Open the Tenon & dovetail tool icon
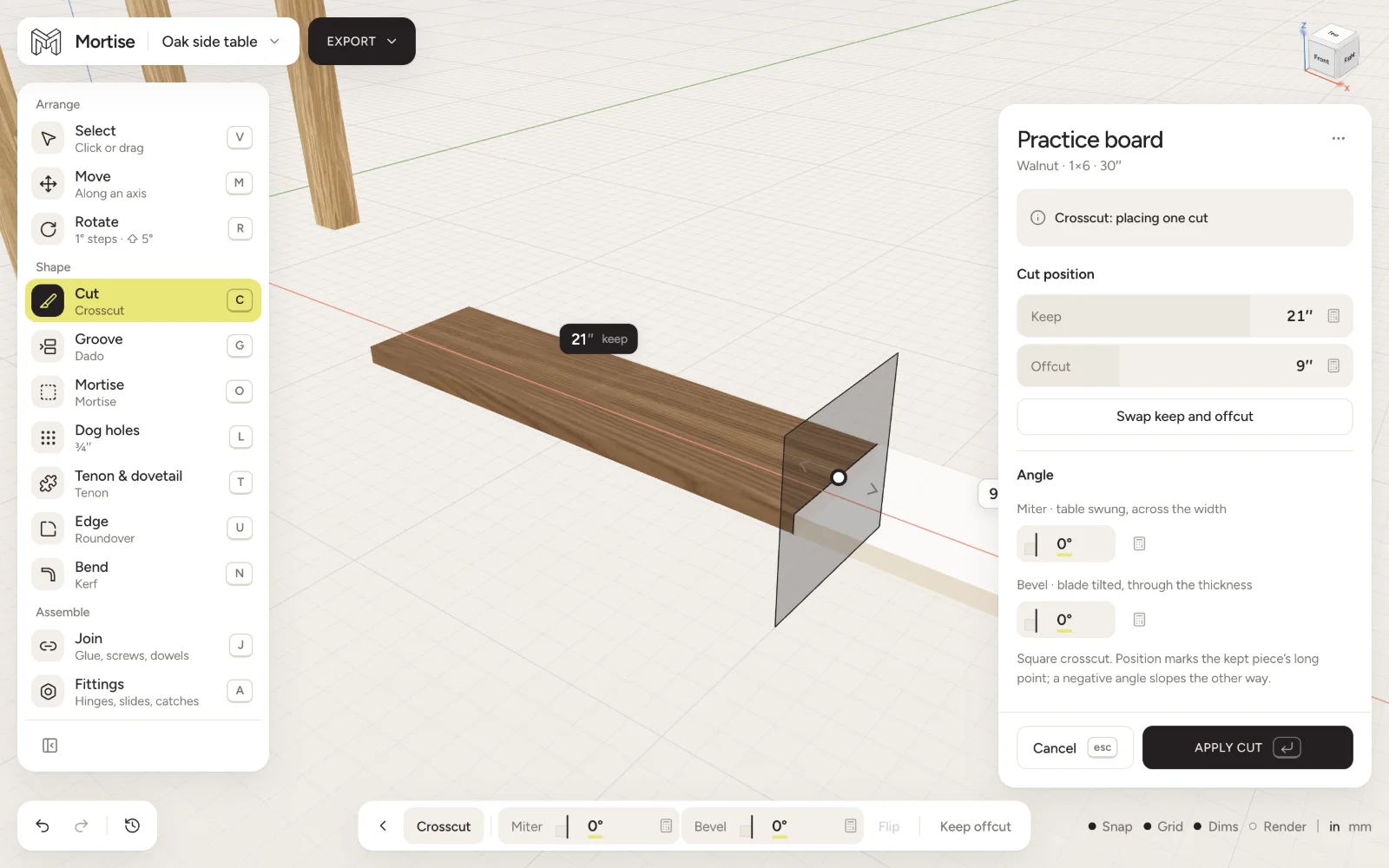Image resolution: width=1389 pixels, height=868 pixels. 49,483
